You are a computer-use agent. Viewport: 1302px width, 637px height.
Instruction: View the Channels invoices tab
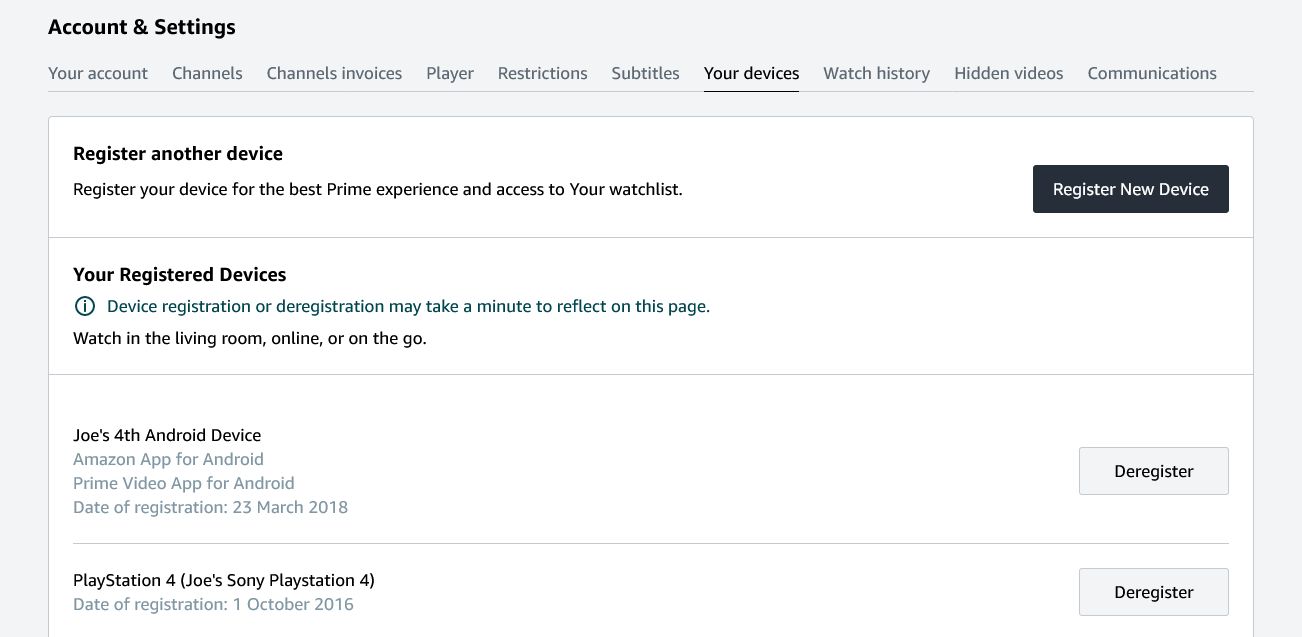[334, 73]
